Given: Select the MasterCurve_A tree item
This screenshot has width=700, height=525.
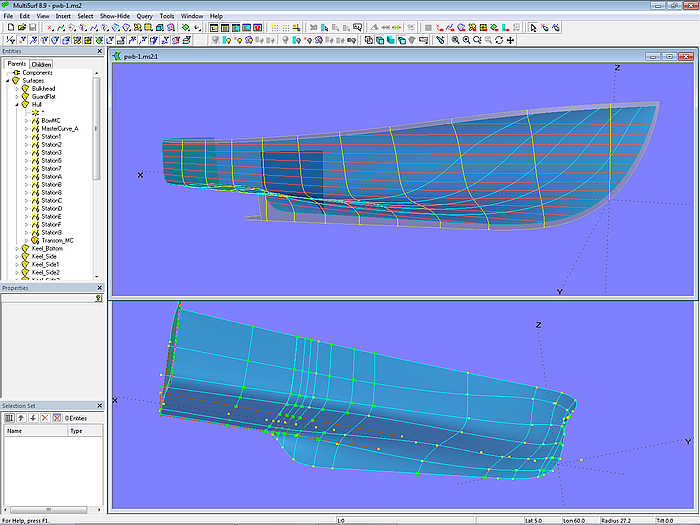Looking at the screenshot, I should tap(59, 128).
